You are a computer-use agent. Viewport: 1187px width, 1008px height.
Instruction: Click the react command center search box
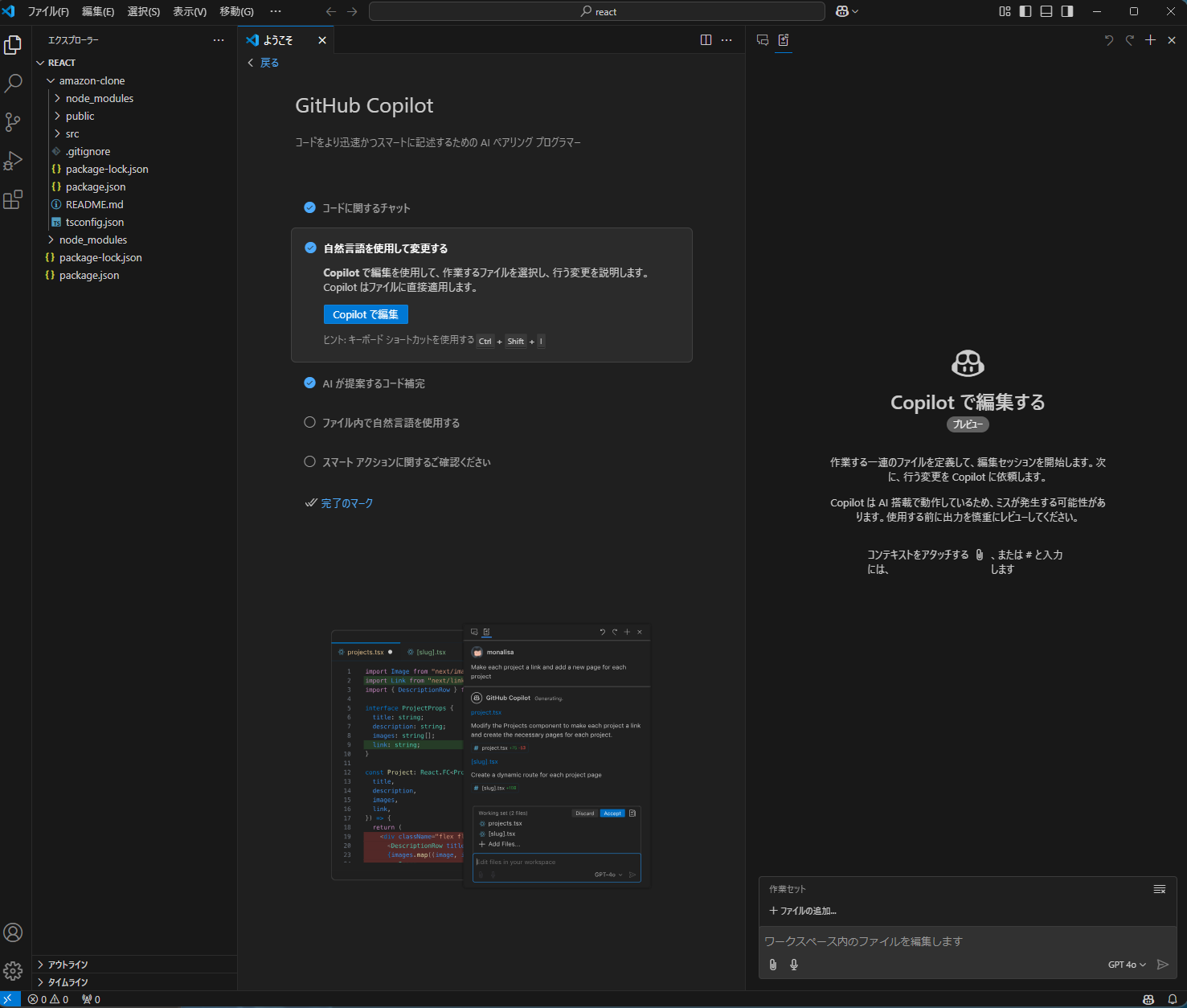(597, 11)
